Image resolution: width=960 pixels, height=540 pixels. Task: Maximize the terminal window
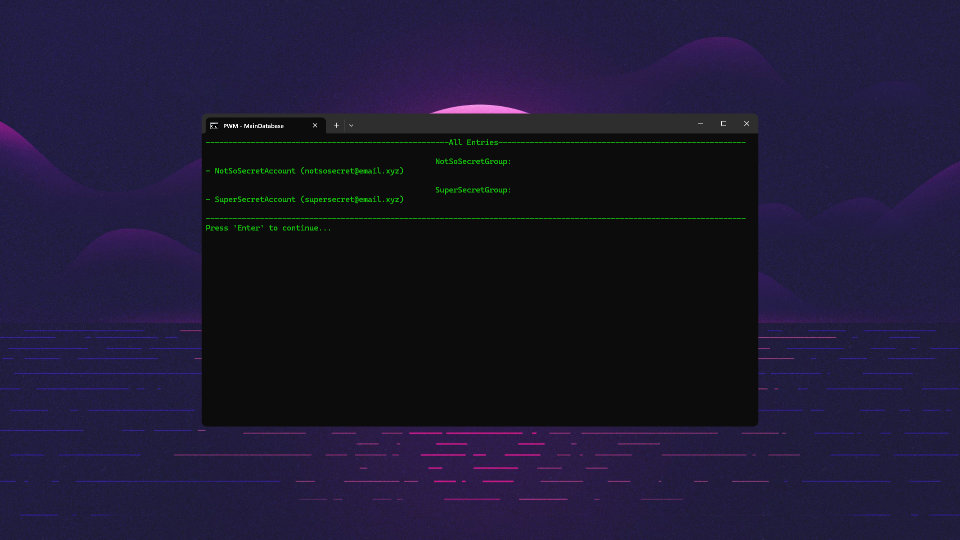(x=723, y=124)
